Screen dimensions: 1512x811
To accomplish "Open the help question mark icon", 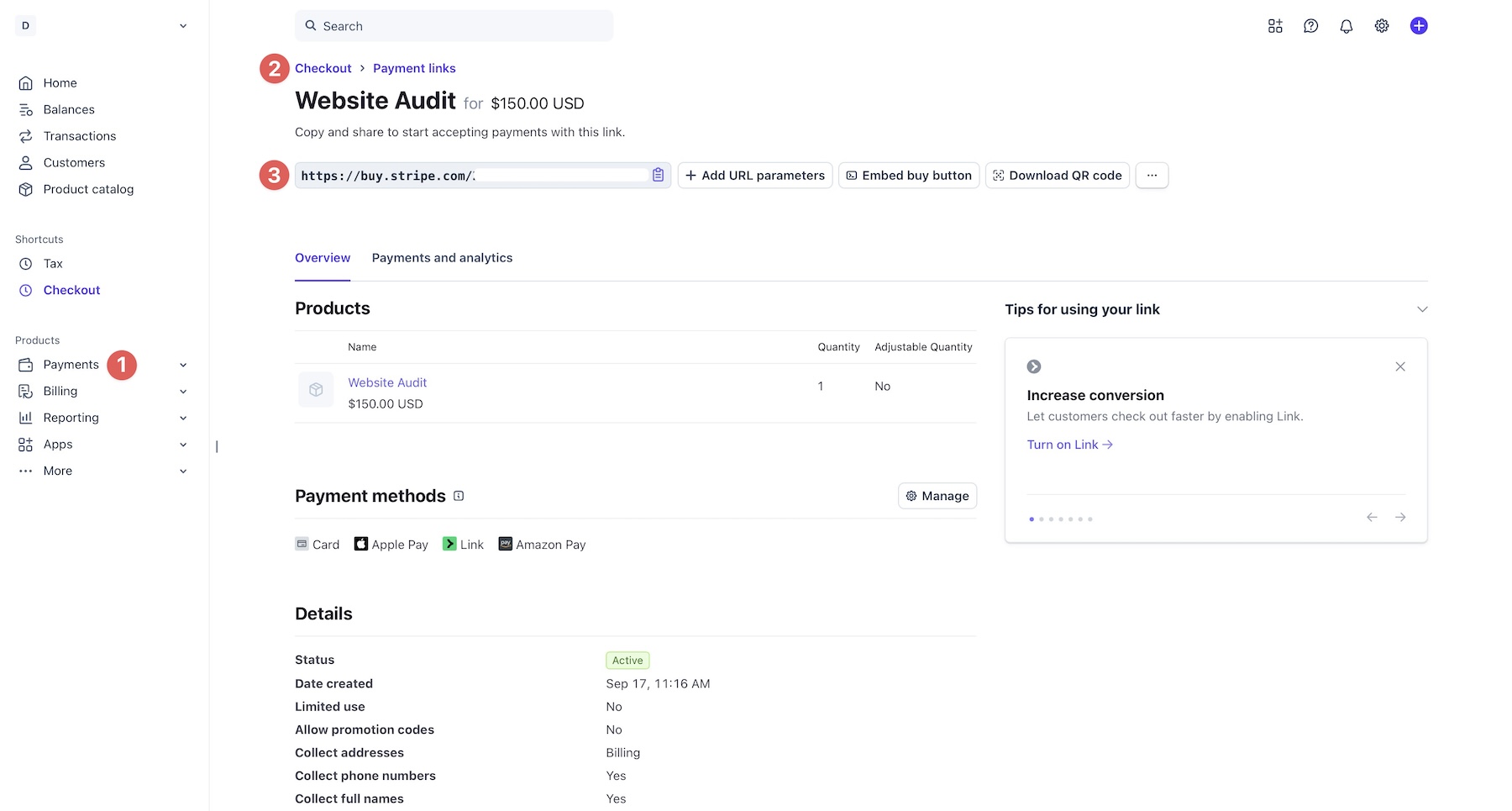I will click(x=1310, y=26).
